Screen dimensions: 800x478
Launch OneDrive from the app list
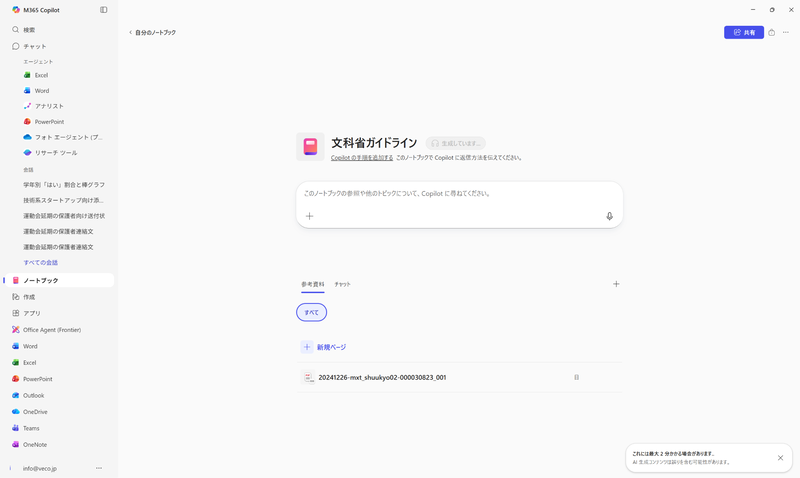59,412
